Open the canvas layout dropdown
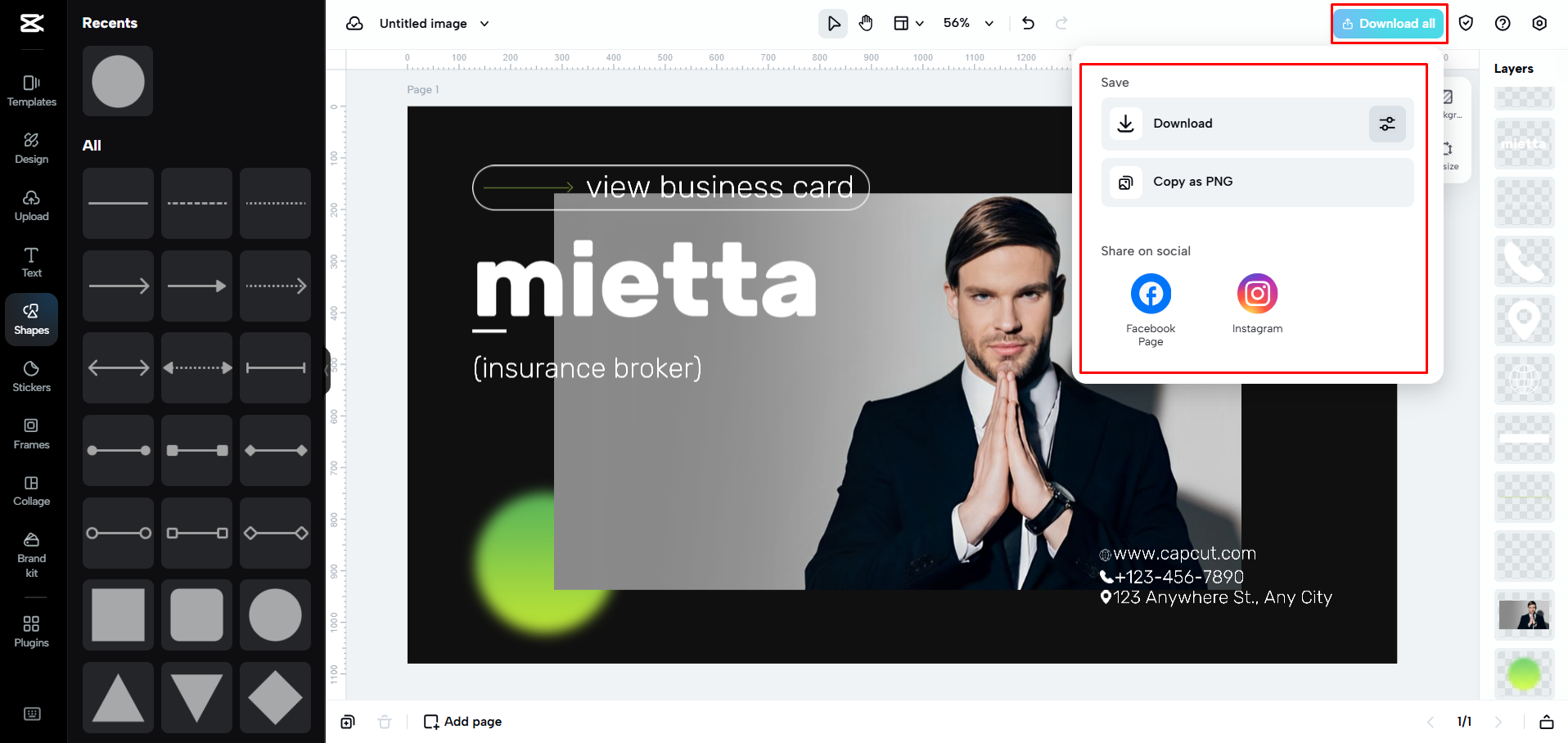The image size is (1568, 743). (x=908, y=23)
